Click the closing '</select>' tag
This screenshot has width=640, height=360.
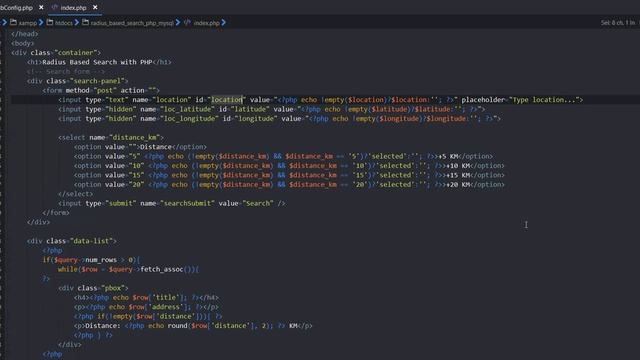[x=76, y=194]
